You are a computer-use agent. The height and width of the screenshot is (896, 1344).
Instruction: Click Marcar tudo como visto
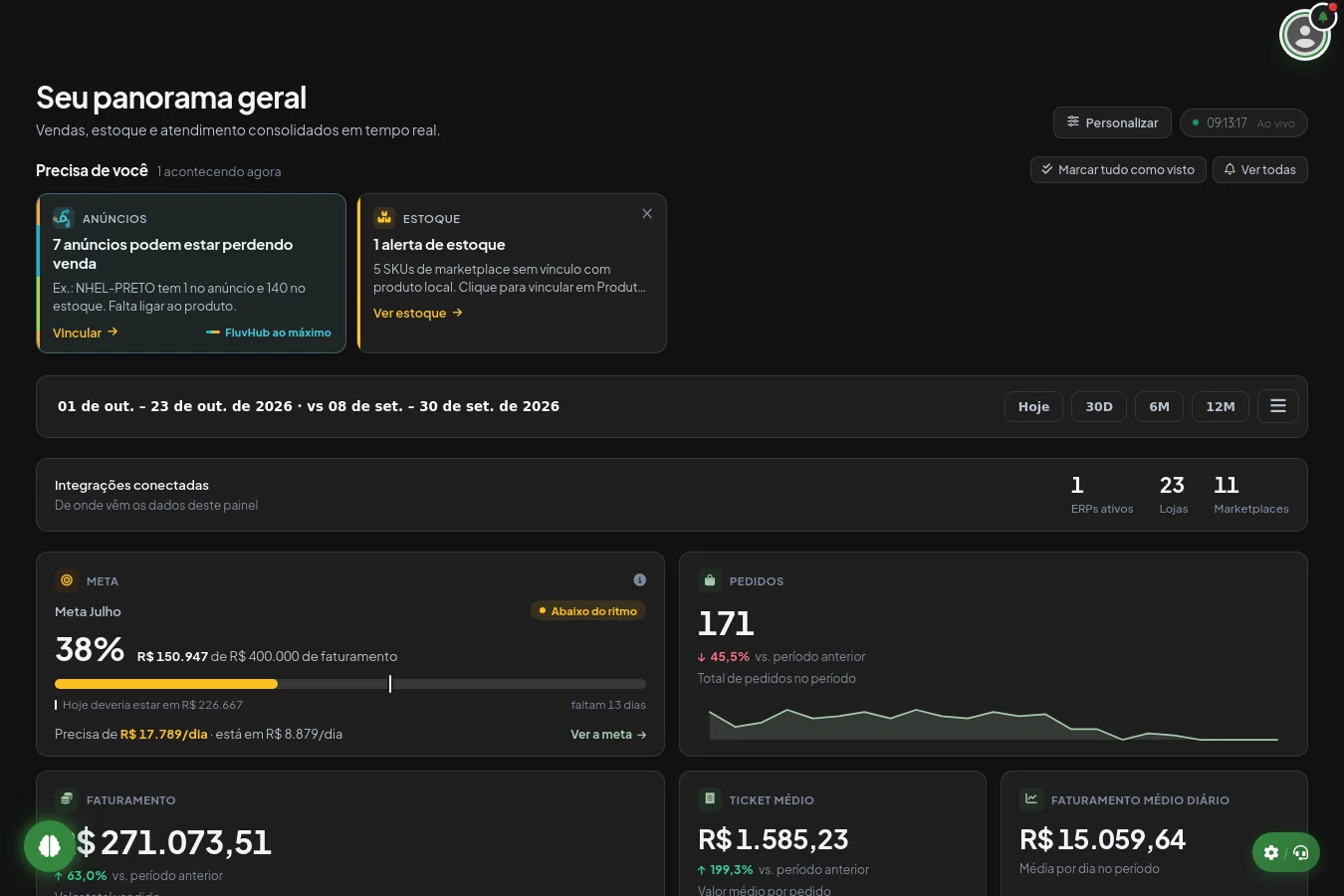click(1118, 169)
